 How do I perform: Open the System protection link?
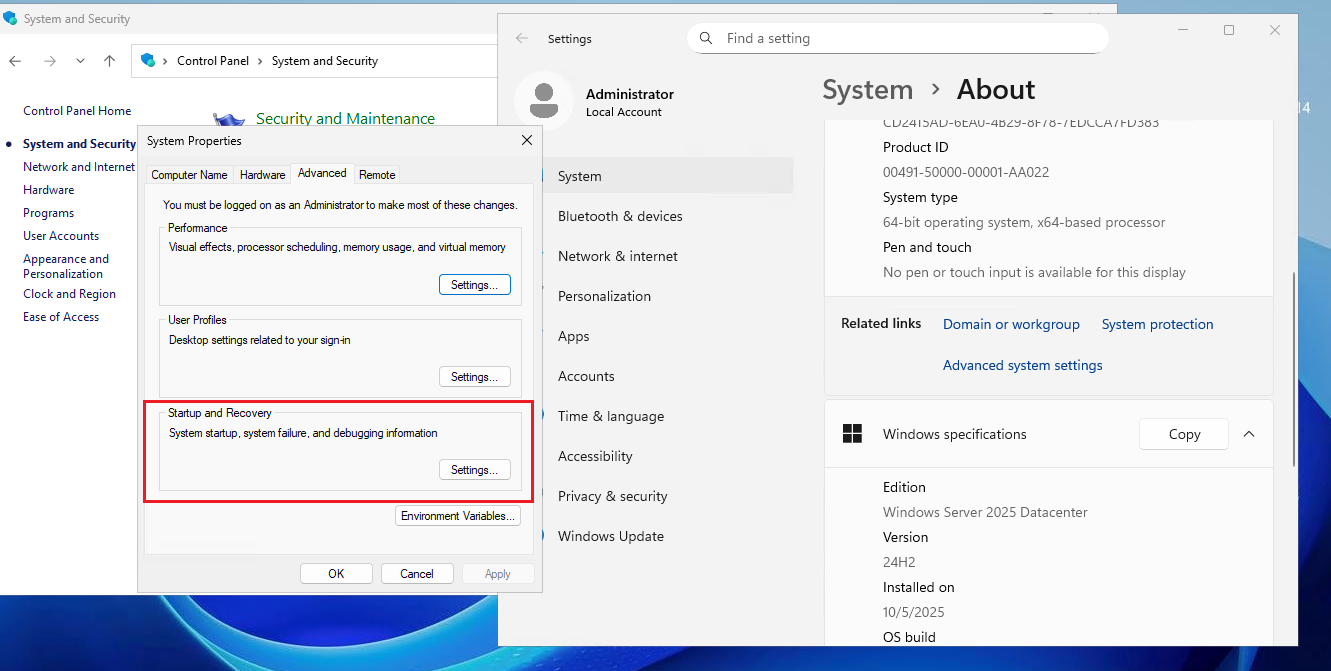1157,324
